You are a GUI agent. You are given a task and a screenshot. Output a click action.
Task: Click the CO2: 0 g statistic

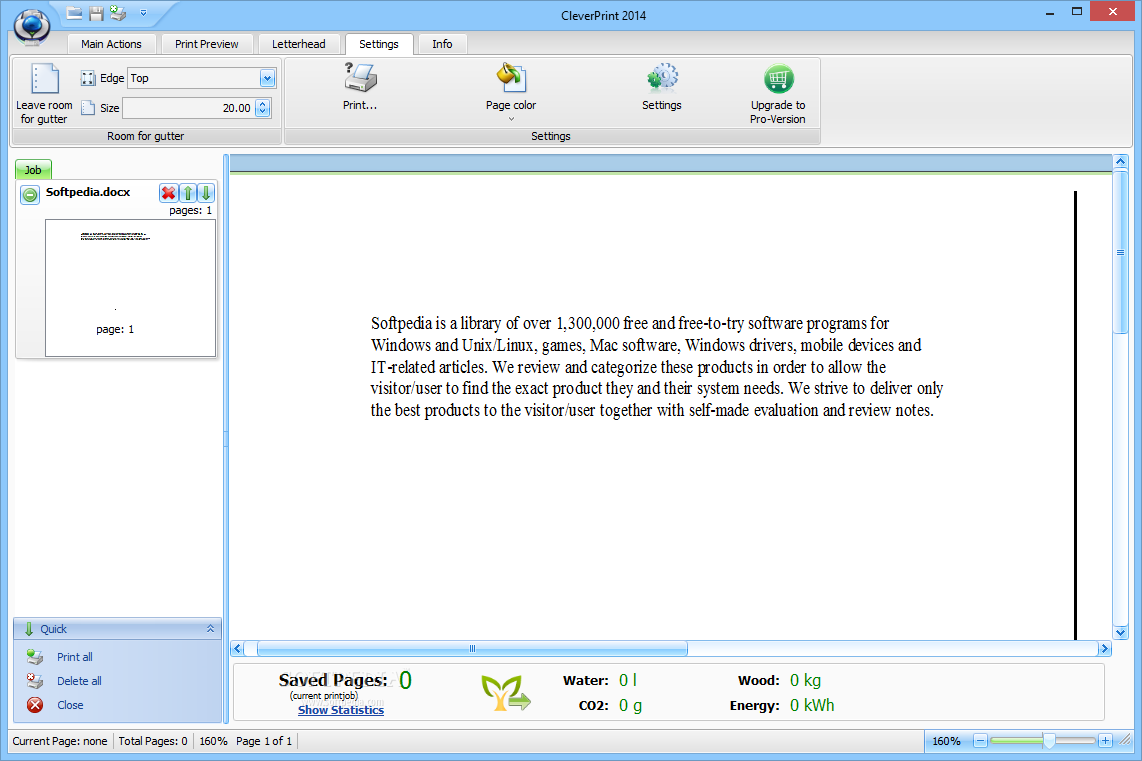610,705
